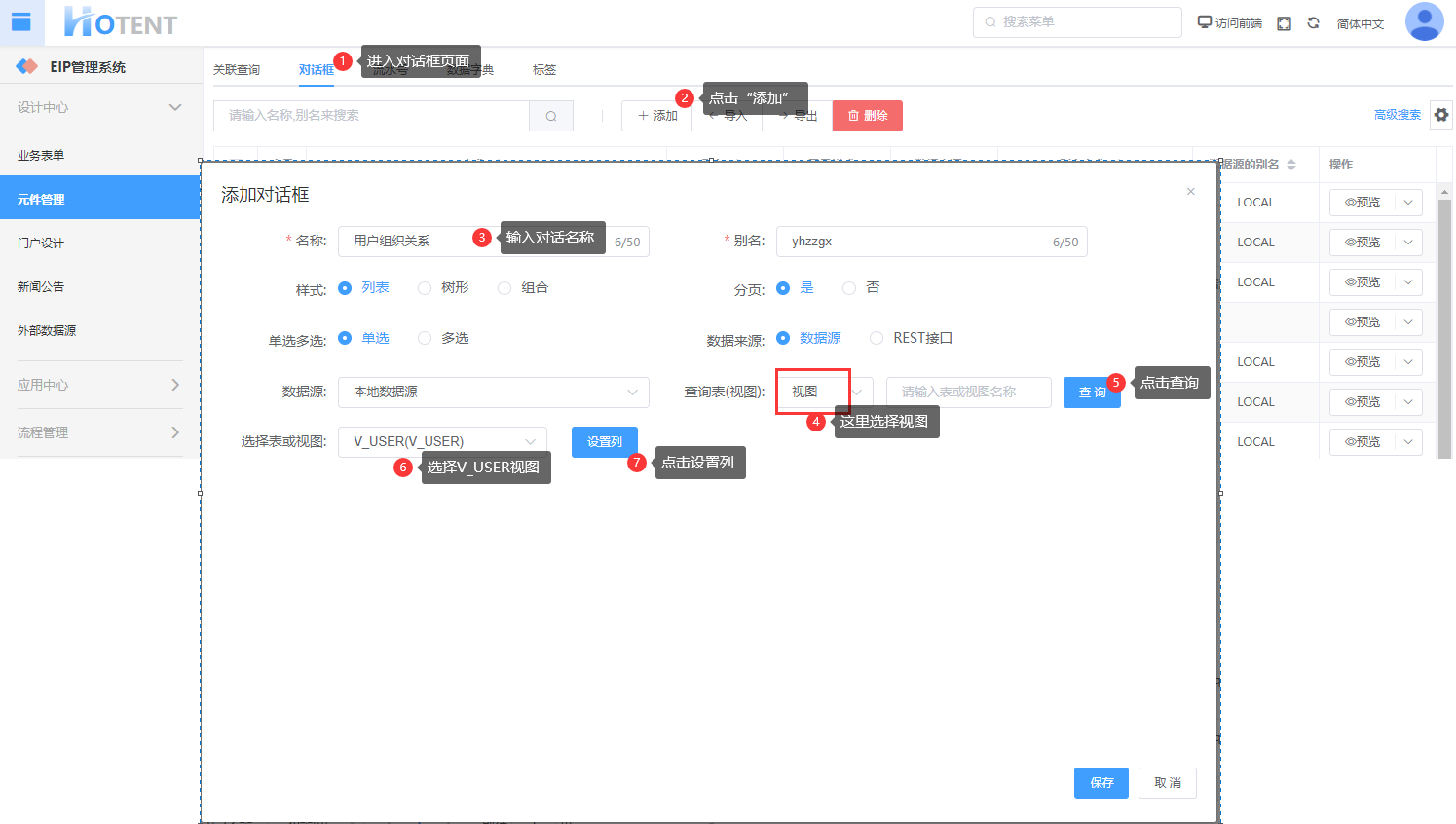Choose 否 for pagination
The width and height of the screenshot is (1456, 824).
[849, 288]
